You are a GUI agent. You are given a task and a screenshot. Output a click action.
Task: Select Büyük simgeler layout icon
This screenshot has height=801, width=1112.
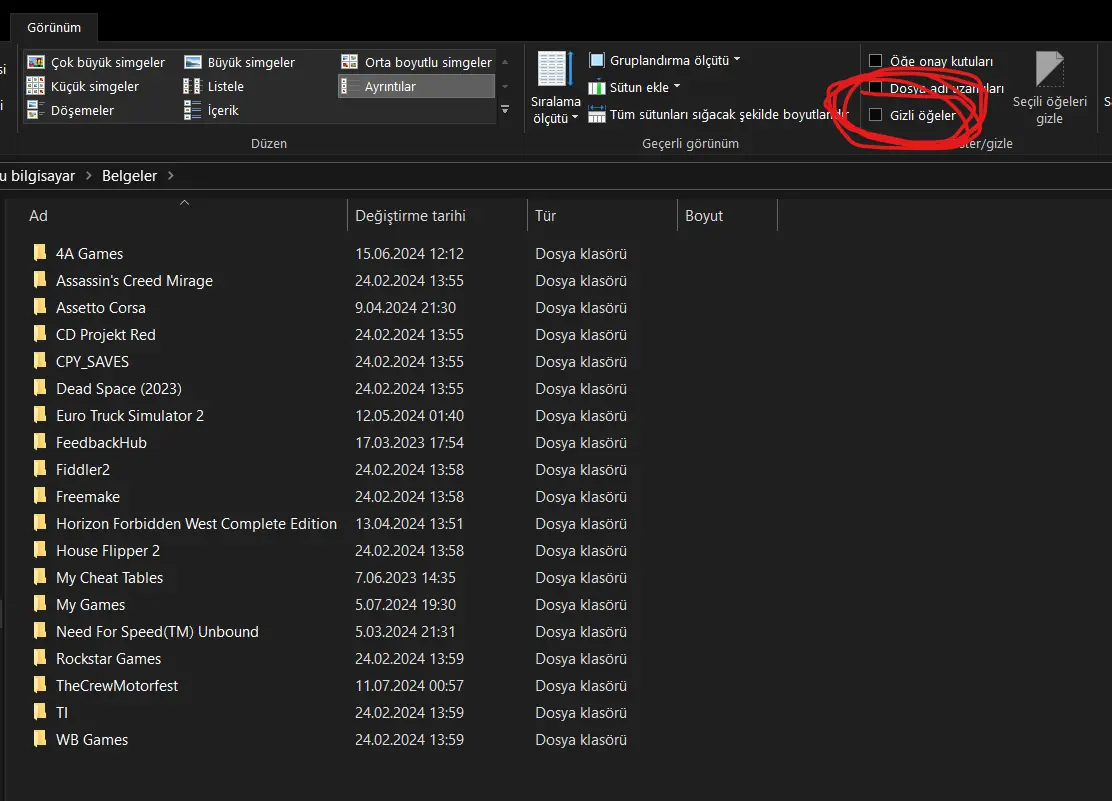point(193,62)
